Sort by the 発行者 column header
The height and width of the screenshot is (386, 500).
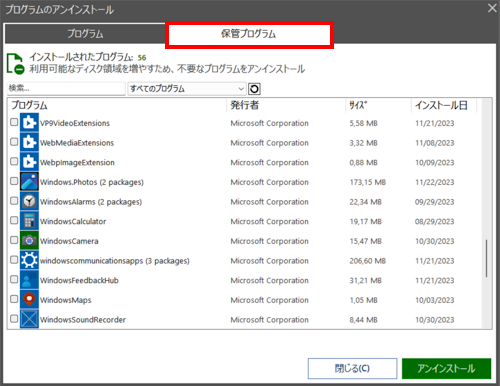point(286,105)
